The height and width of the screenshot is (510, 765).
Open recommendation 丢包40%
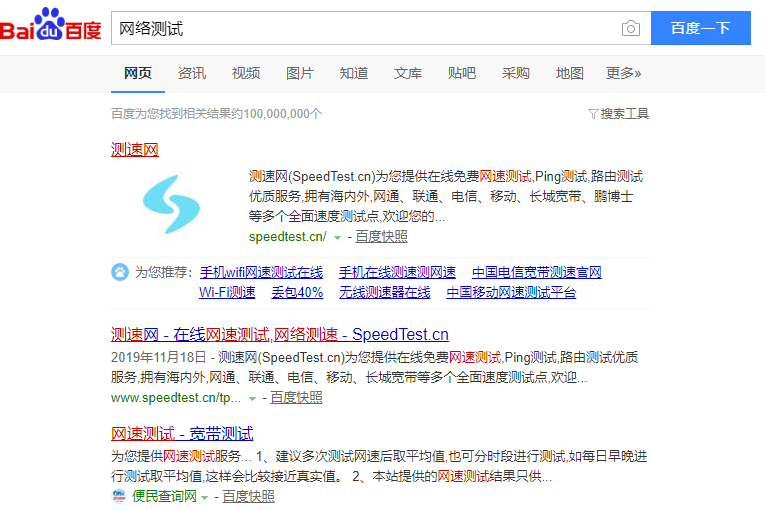pos(297,292)
